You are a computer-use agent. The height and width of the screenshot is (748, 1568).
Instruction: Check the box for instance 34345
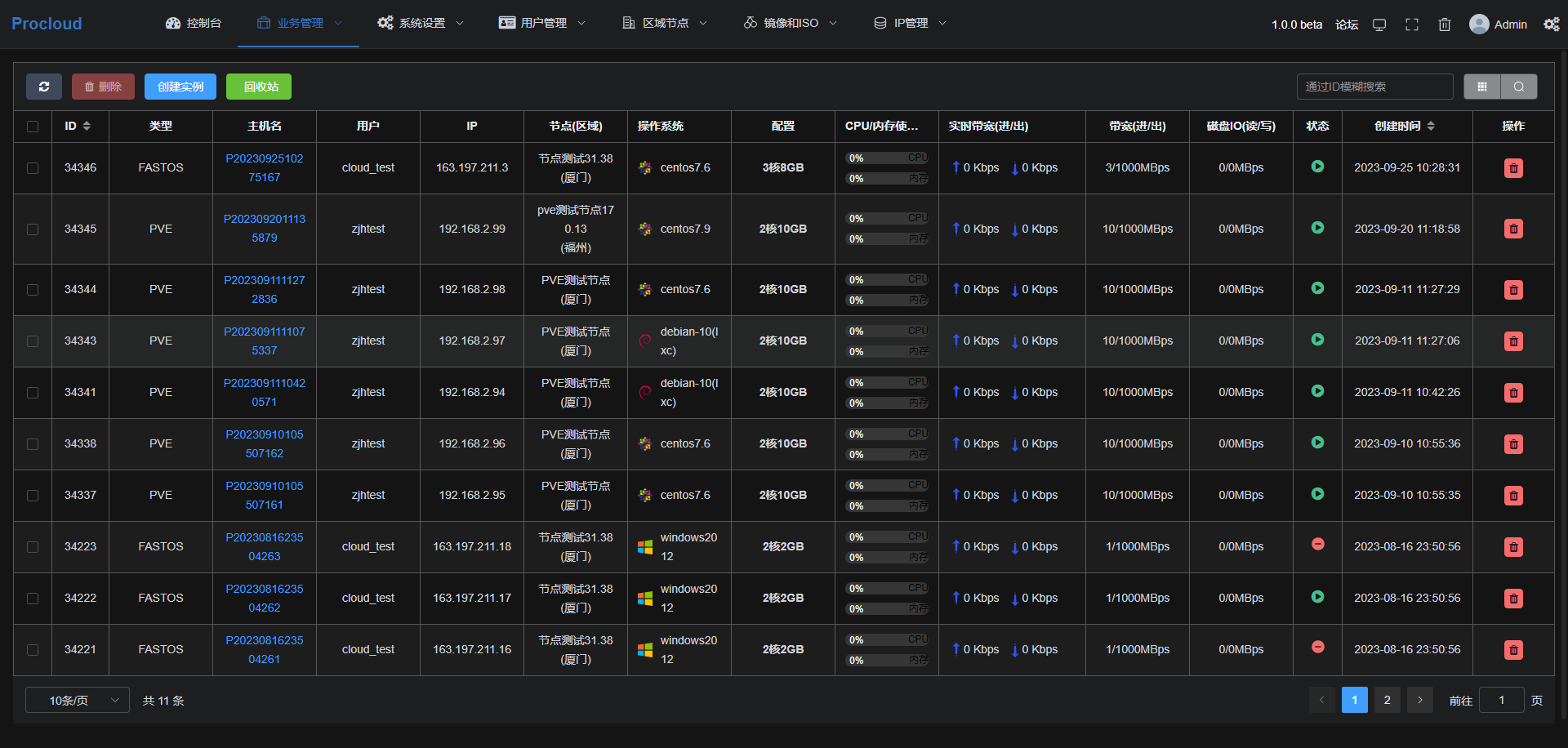[33, 229]
